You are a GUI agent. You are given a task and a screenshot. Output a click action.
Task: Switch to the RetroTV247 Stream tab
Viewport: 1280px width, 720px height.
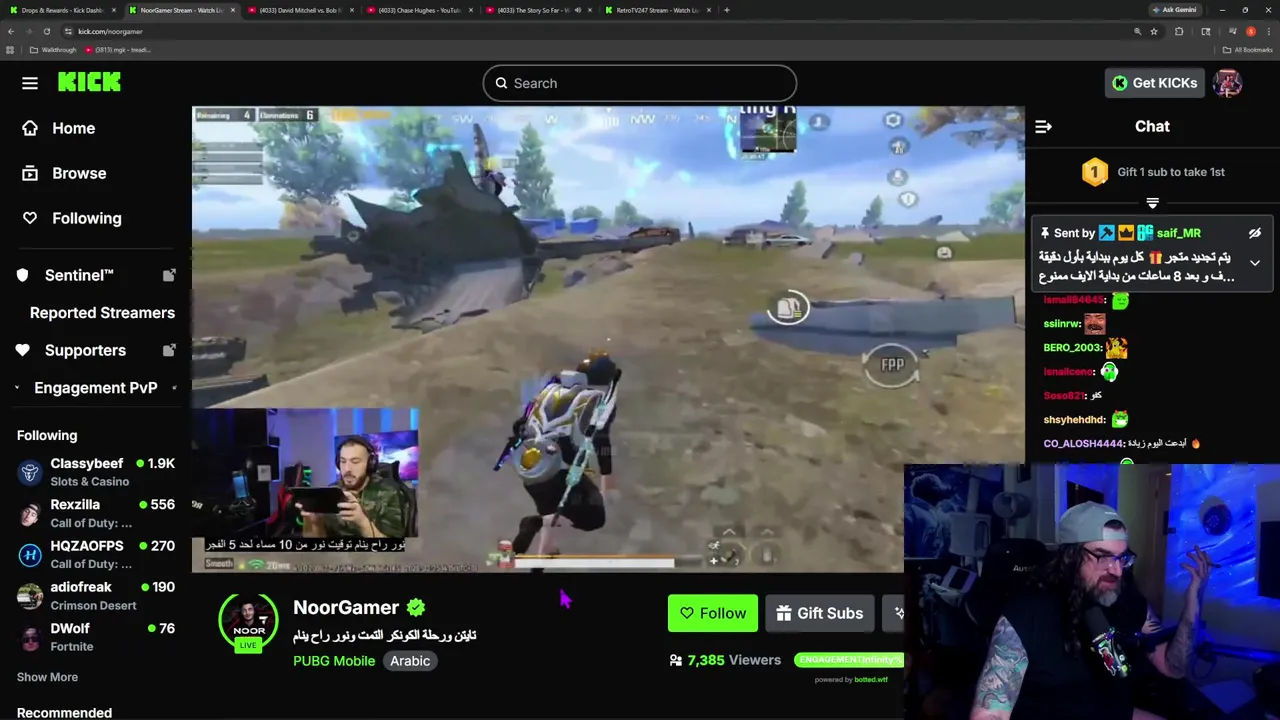(656, 10)
